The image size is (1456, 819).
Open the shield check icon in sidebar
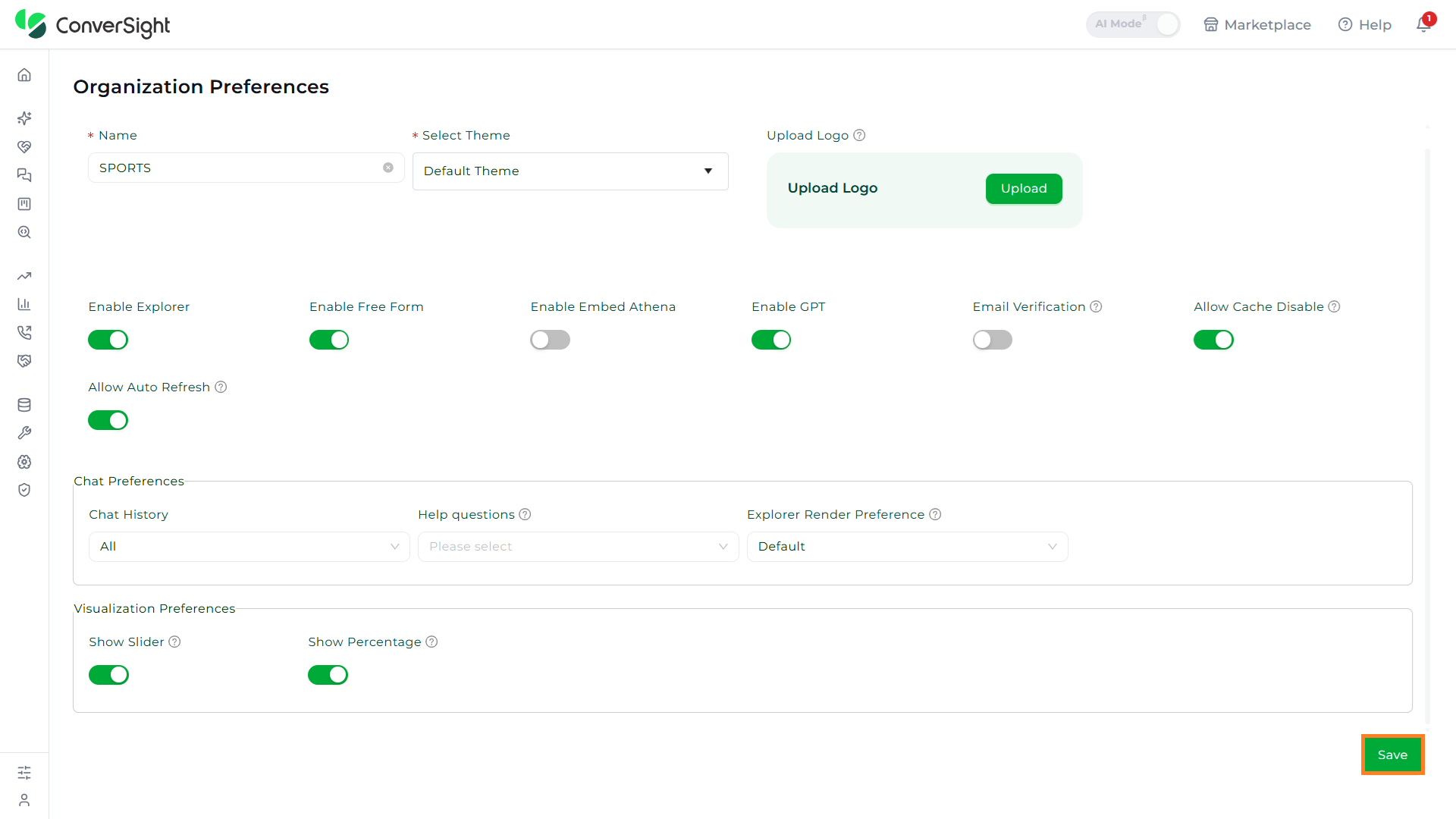(24, 490)
